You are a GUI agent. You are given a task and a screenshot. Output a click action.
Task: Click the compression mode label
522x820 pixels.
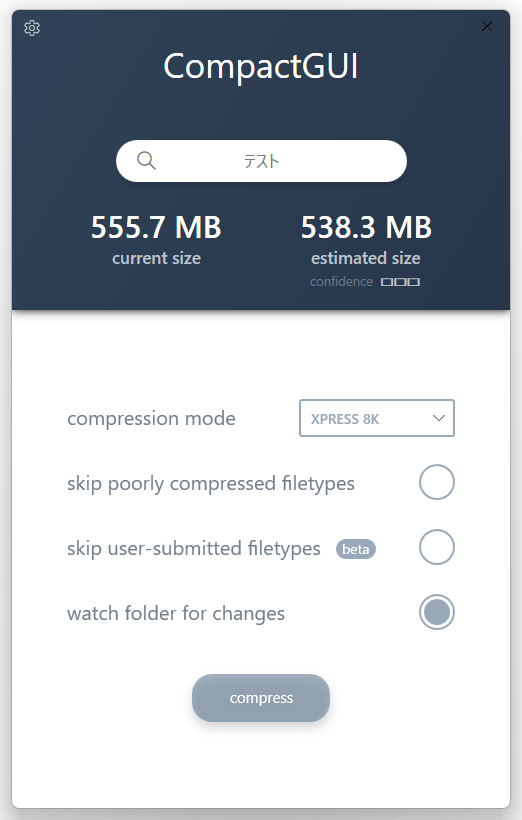pyautogui.click(x=151, y=418)
